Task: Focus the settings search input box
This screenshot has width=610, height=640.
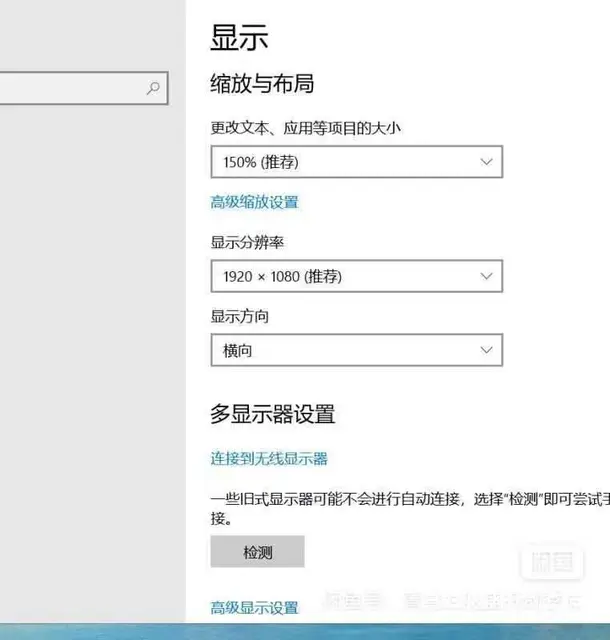Action: 84,88
